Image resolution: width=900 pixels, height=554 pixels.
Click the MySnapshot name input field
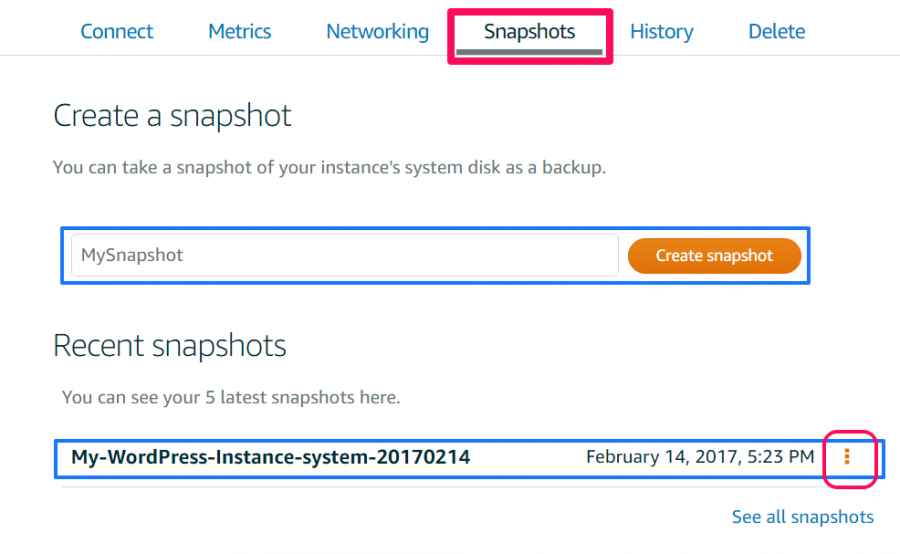click(345, 255)
